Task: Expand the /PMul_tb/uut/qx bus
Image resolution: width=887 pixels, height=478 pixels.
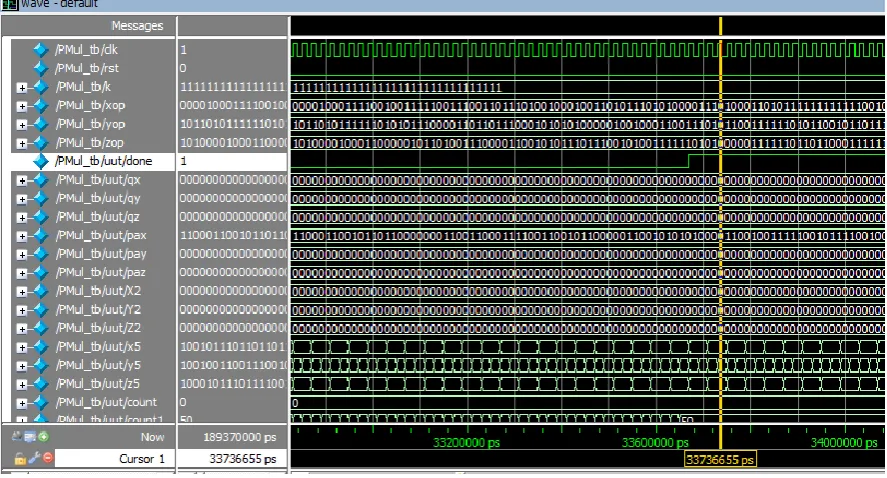Action: [21, 180]
